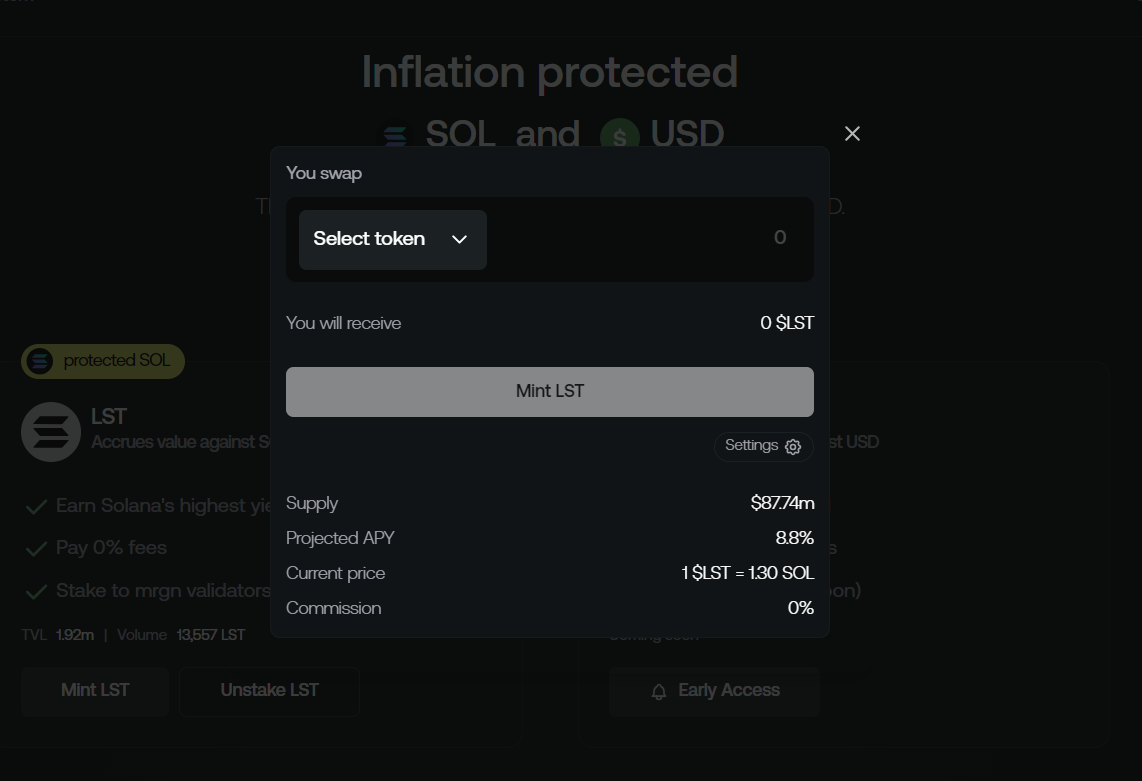Viewport: 1142px width, 781px height.
Task: Open swap Settings
Action: (x=763, y=446)
